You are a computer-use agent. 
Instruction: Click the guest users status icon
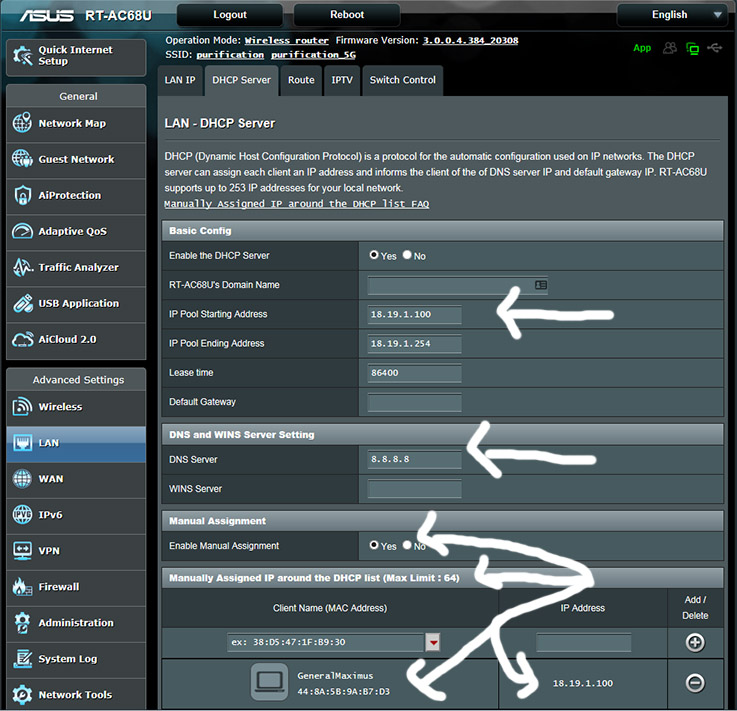[670, 48]
